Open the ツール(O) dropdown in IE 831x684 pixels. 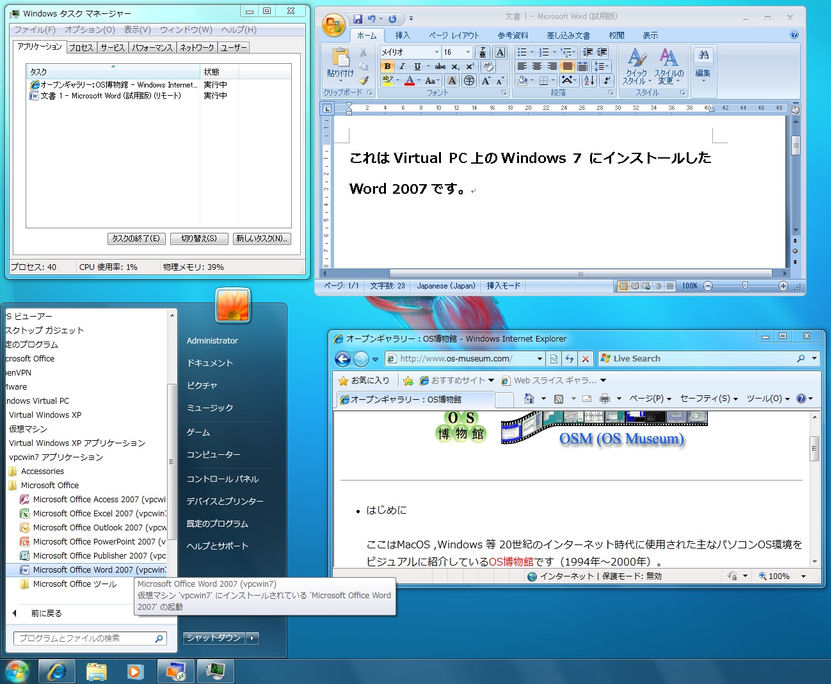click(x=768, y=398)
